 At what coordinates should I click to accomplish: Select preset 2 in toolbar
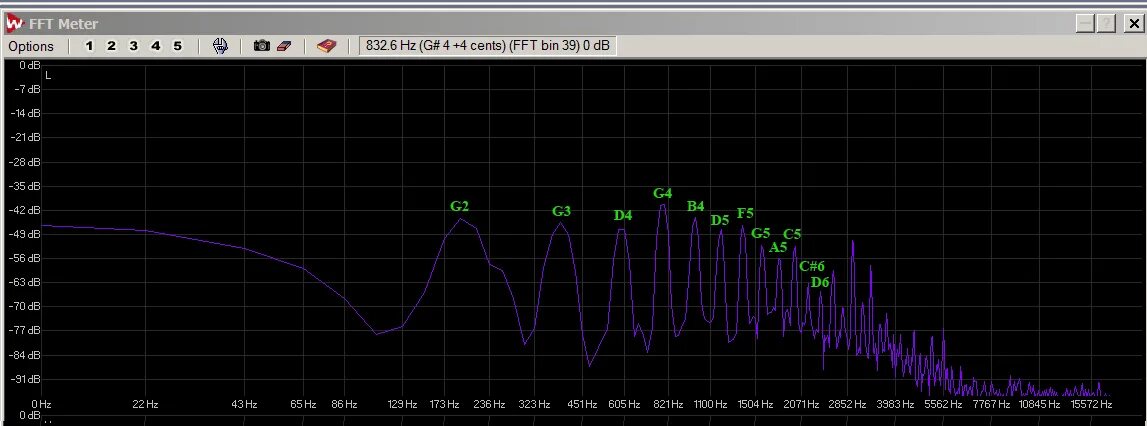coord(111,46)
